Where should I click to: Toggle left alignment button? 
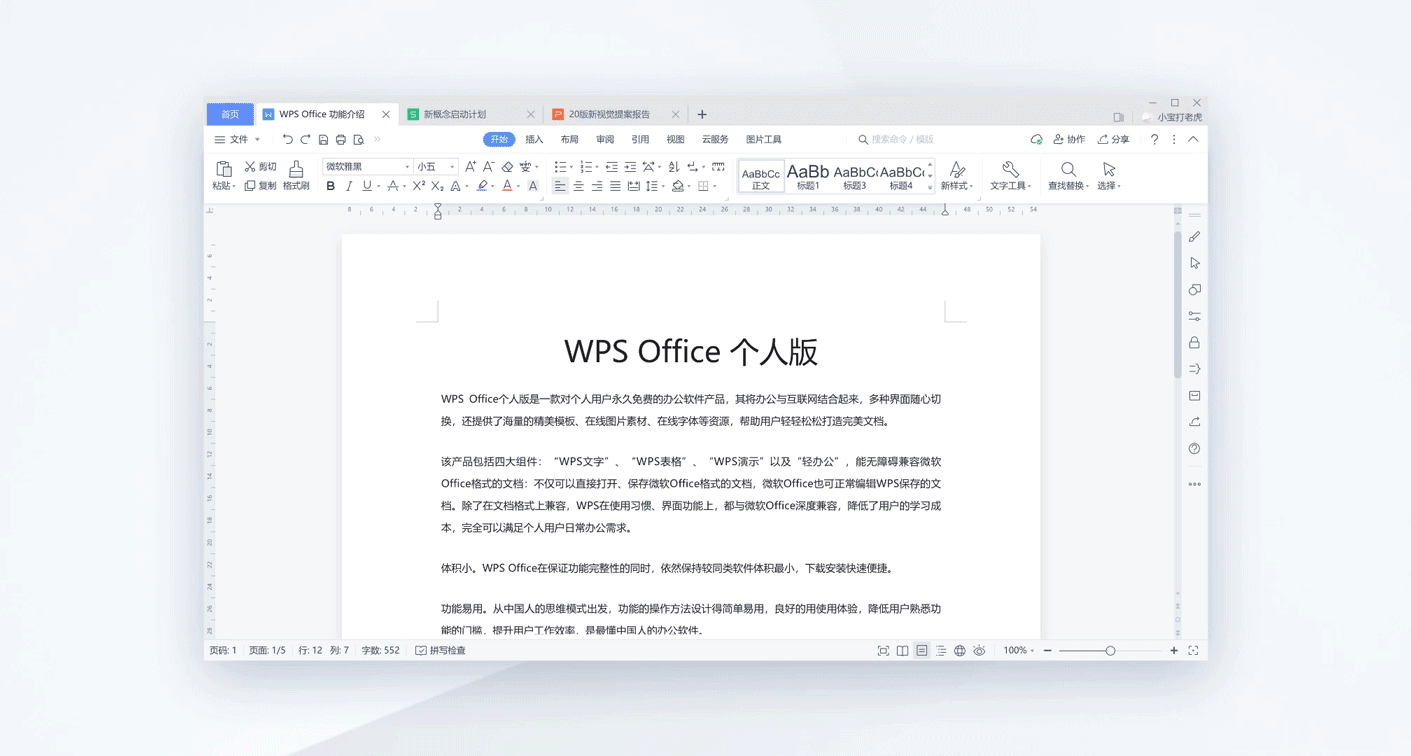[x=560, y=186]
